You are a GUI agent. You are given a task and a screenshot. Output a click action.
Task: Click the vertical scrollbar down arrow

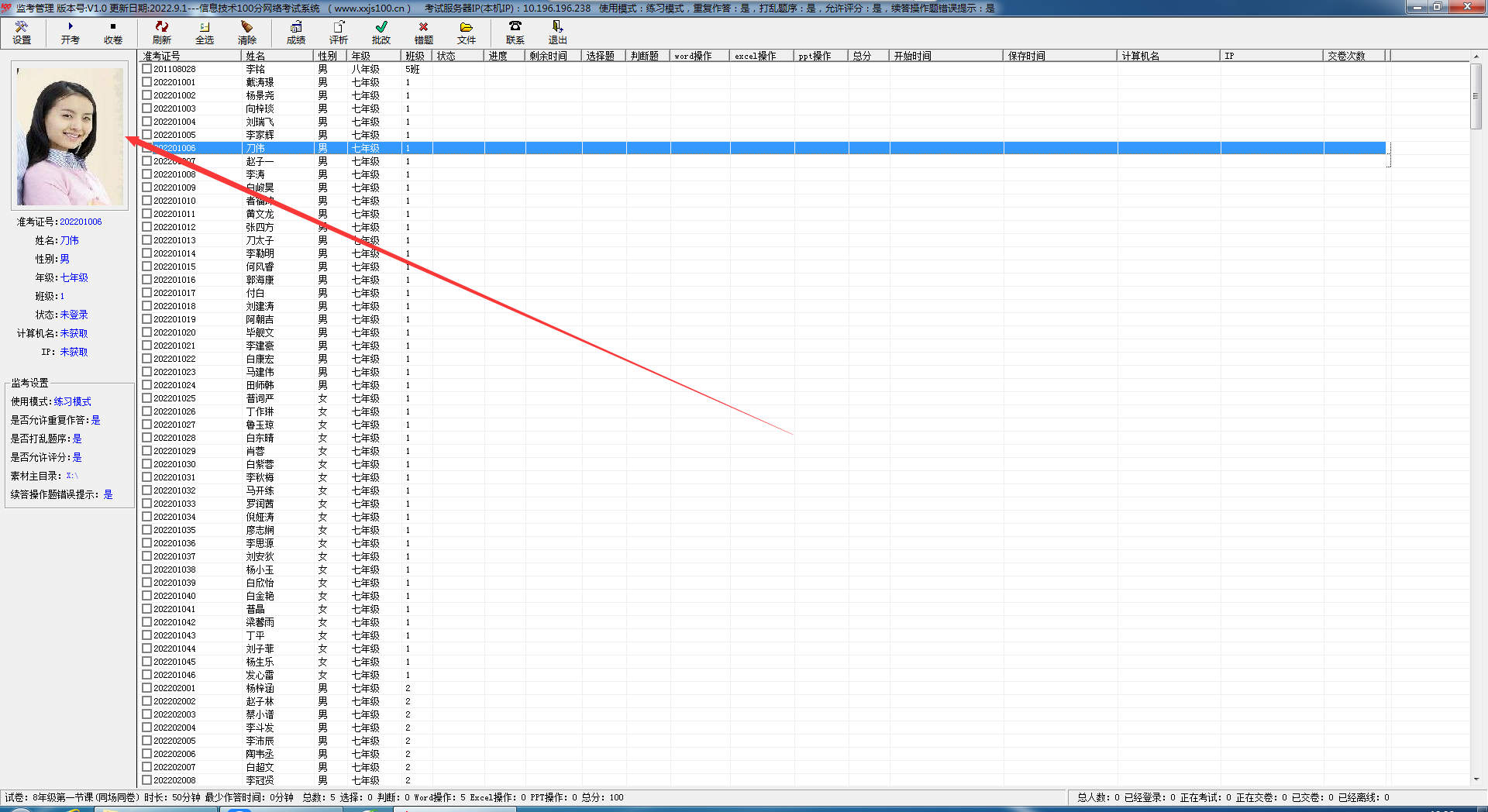click(1476, 779)
